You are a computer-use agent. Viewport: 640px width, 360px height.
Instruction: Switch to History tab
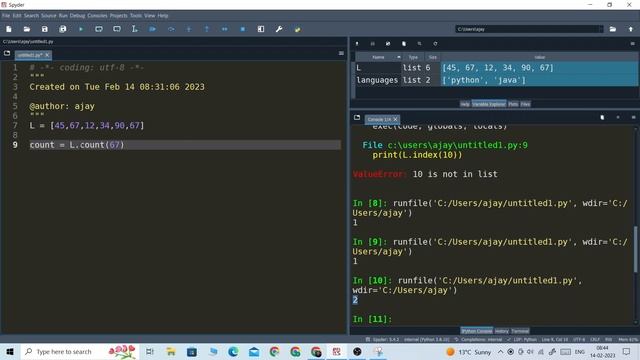[x=502, y=331]
